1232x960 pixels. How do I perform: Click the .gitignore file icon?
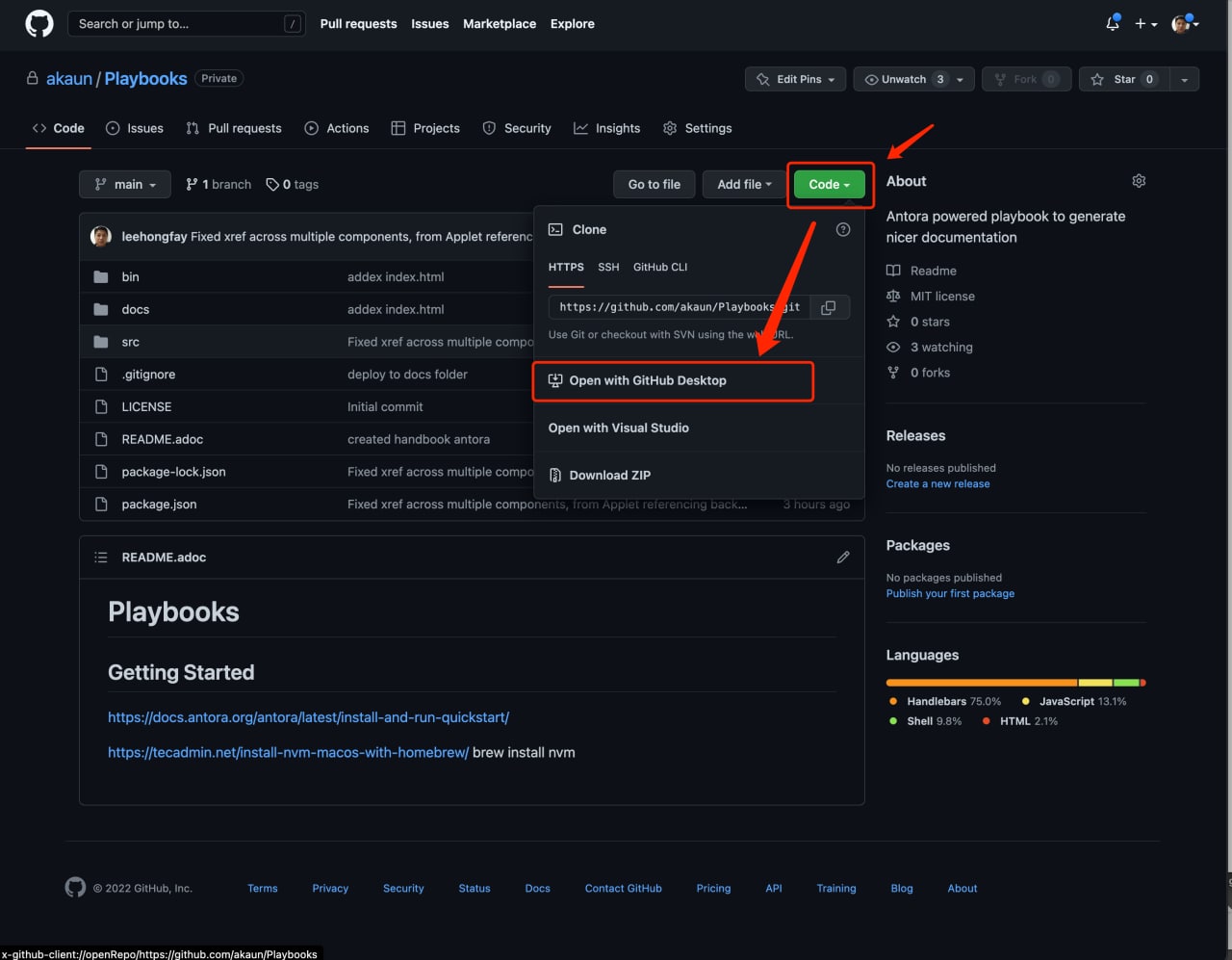(101, 375)
